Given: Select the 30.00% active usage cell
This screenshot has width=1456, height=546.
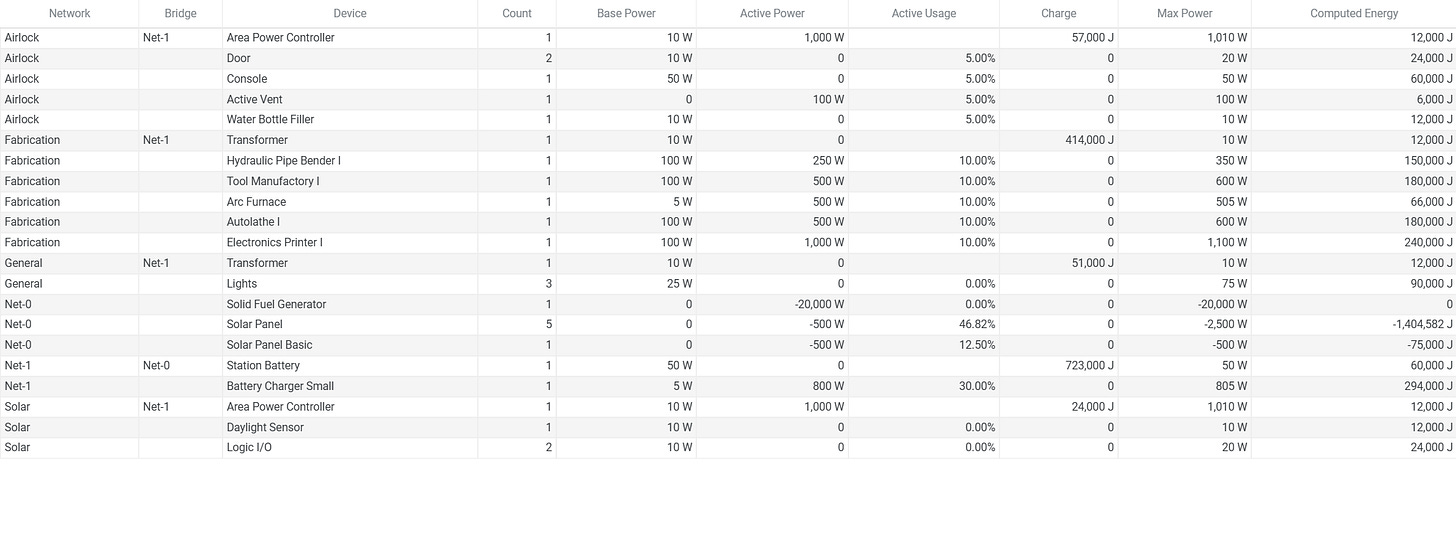Looking at the screenshot, I should click(x=924, y=387).
